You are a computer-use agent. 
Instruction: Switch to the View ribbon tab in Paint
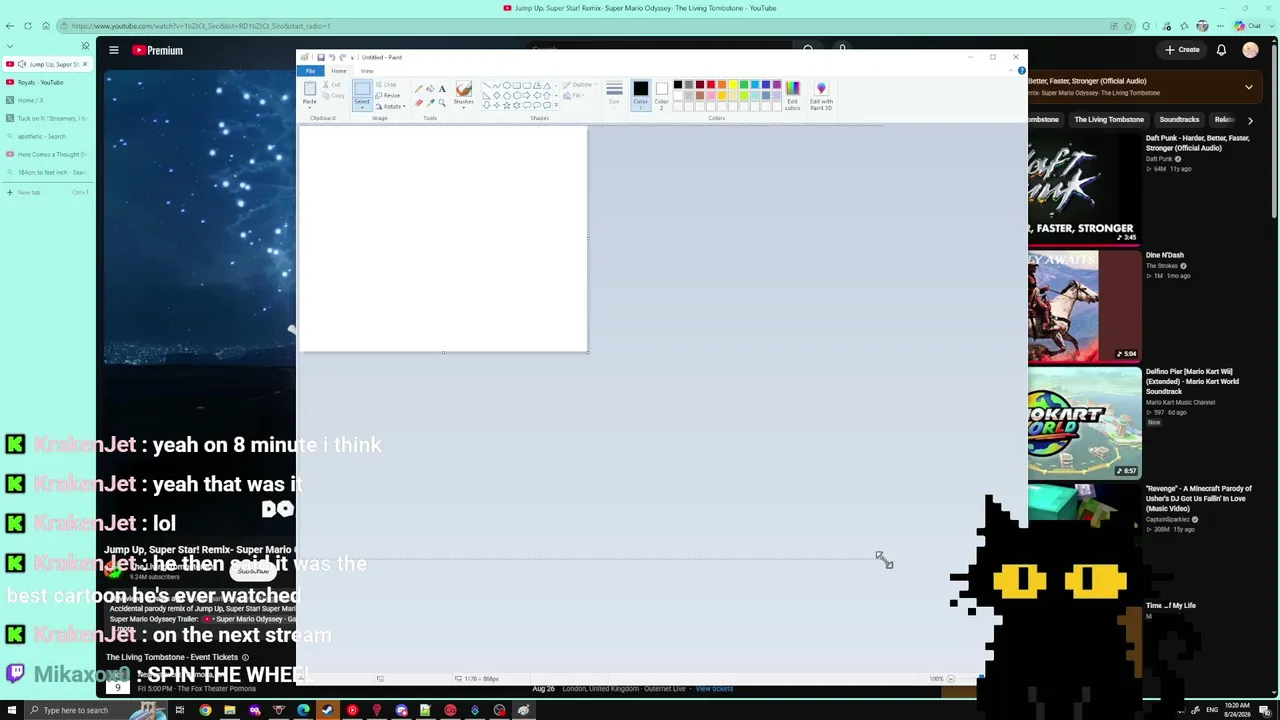coord(367,71)
